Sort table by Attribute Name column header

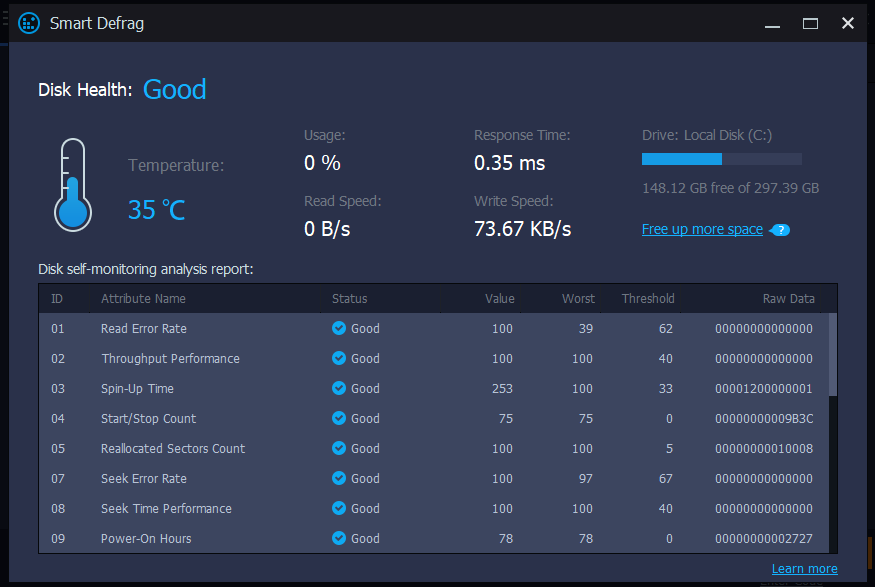coord(143,298)
